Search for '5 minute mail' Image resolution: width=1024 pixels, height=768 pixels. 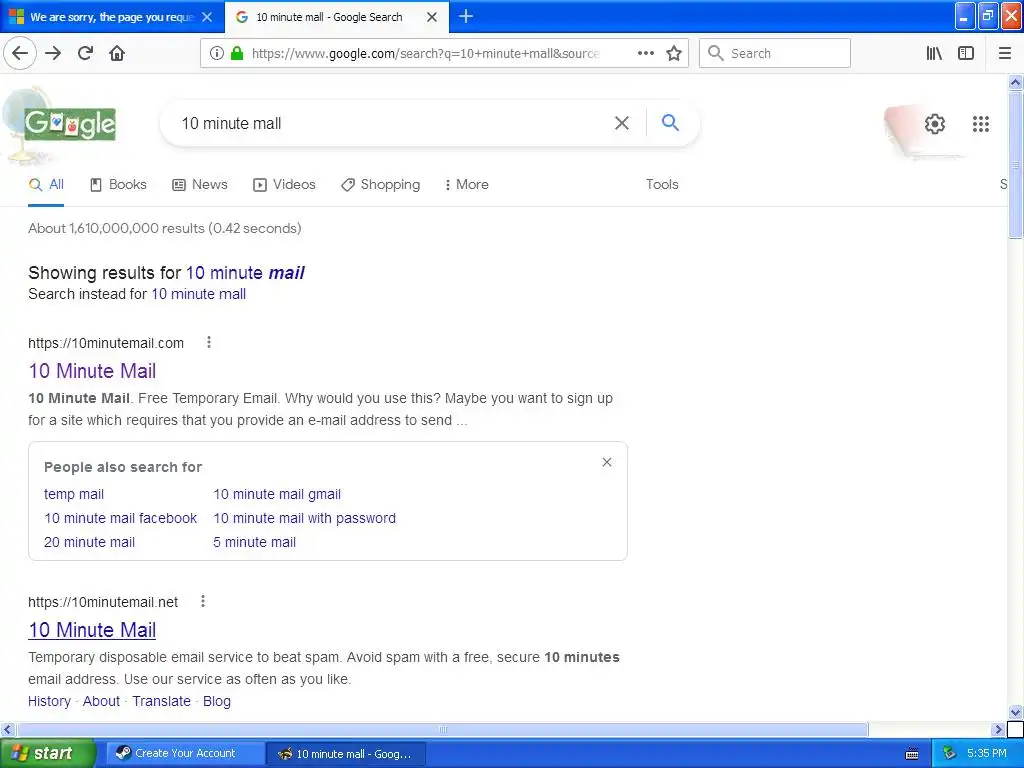(x=254, y=542)
